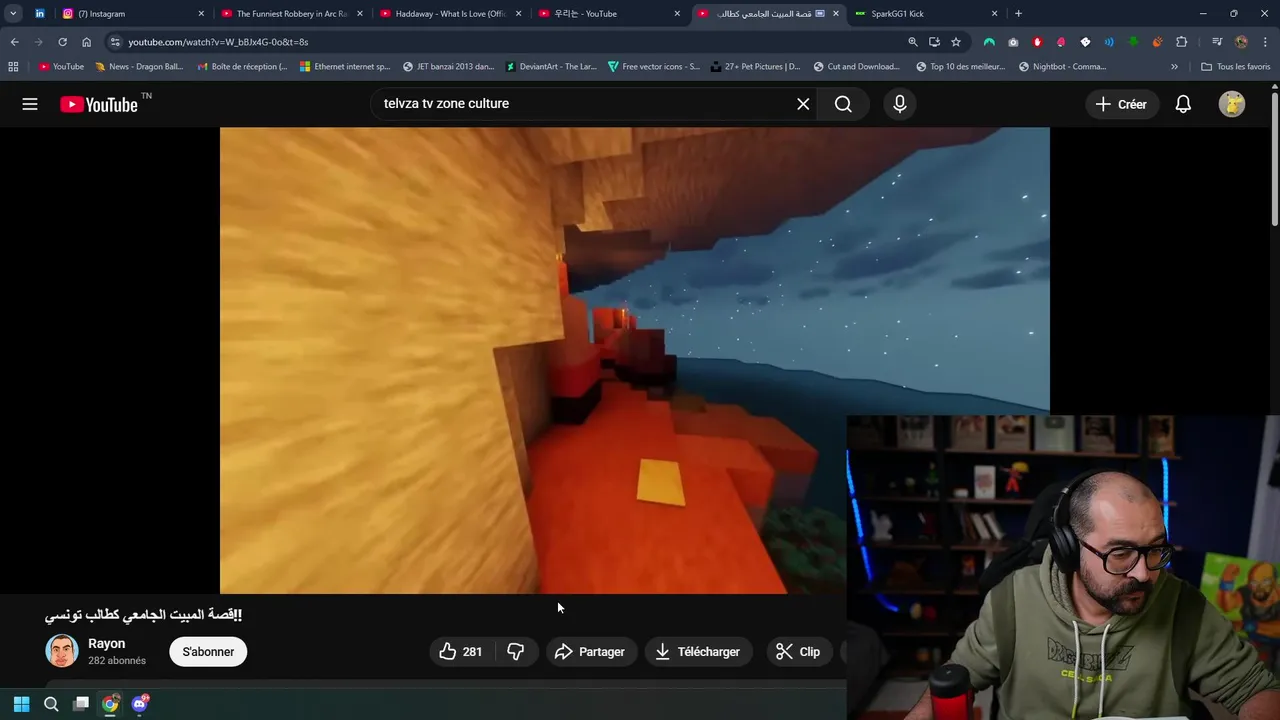Click the magnifier search button
Viewport: 1280px width, 720px height.
[843, 104]
